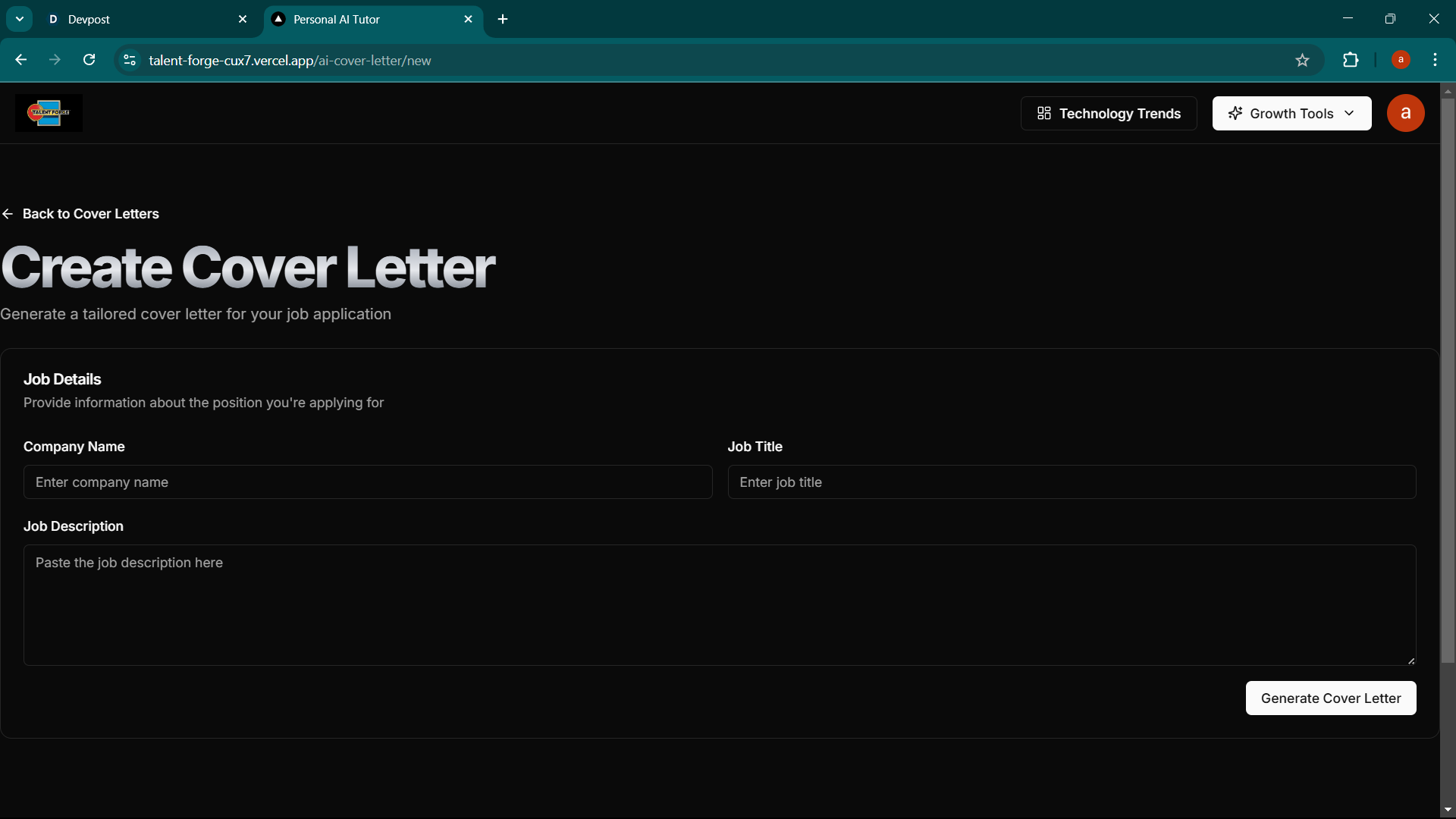Go back with browser back arrow
Screen dimensions: 1456x819
click(x=21, y=60)
